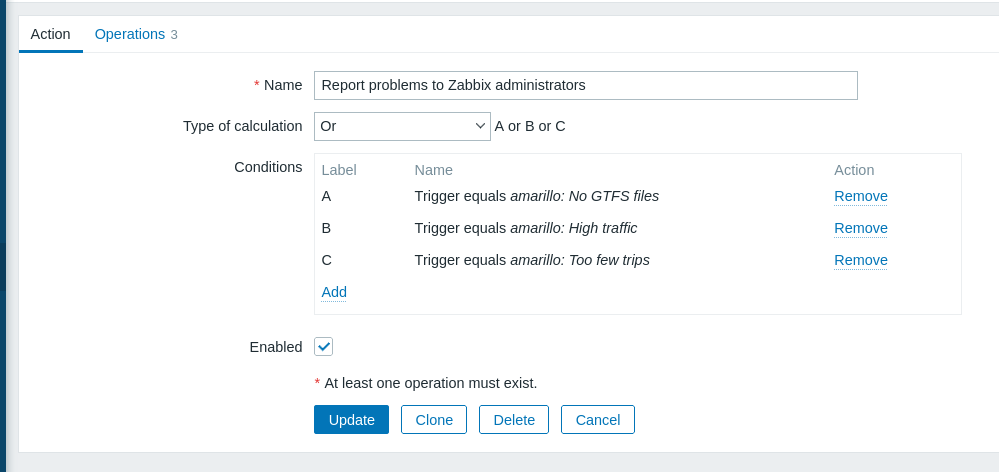Image resolution: width=999 pixels, height=472 pixels.
Task: Click the 'Type of calculation' label
Action: 242,126
